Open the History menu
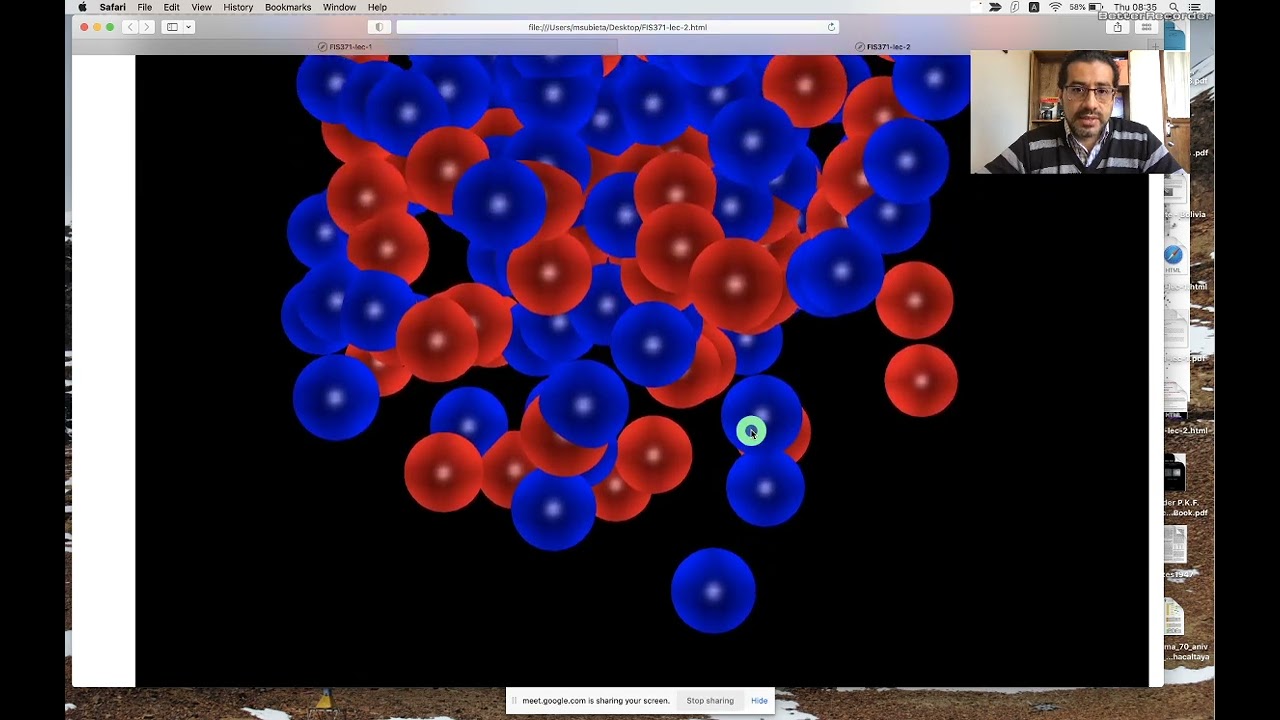The height and width of the screenshot is (720, 1280). [x=238, y=7]
